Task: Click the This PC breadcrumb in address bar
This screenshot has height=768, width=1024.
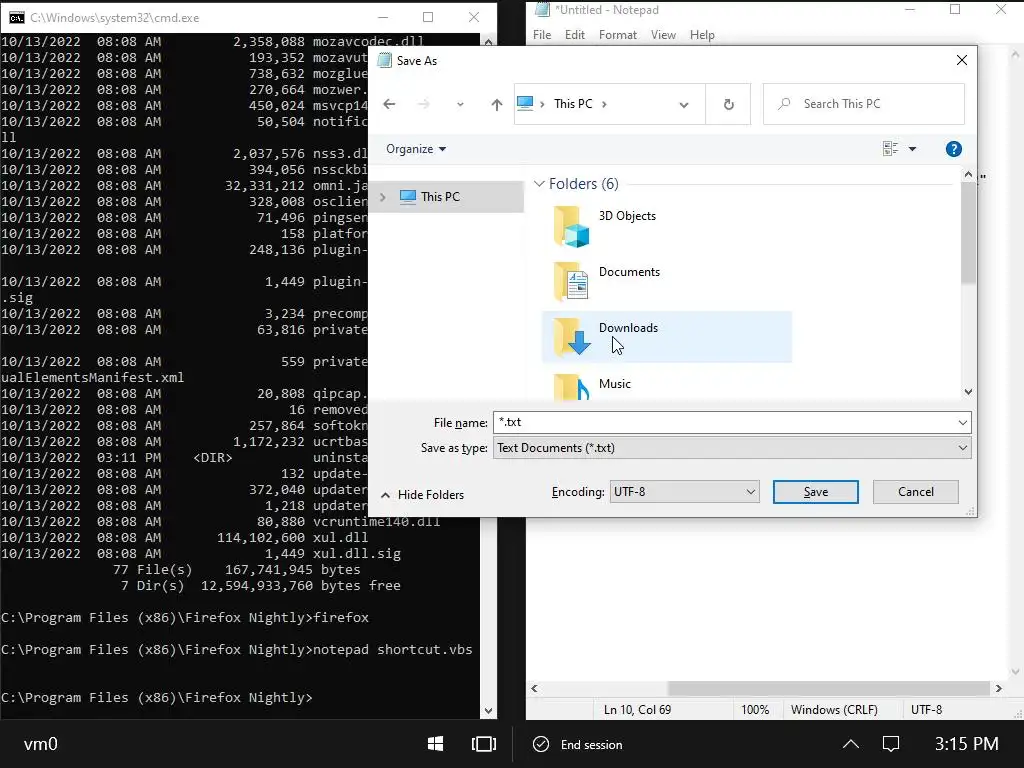Action: point(573,104)
